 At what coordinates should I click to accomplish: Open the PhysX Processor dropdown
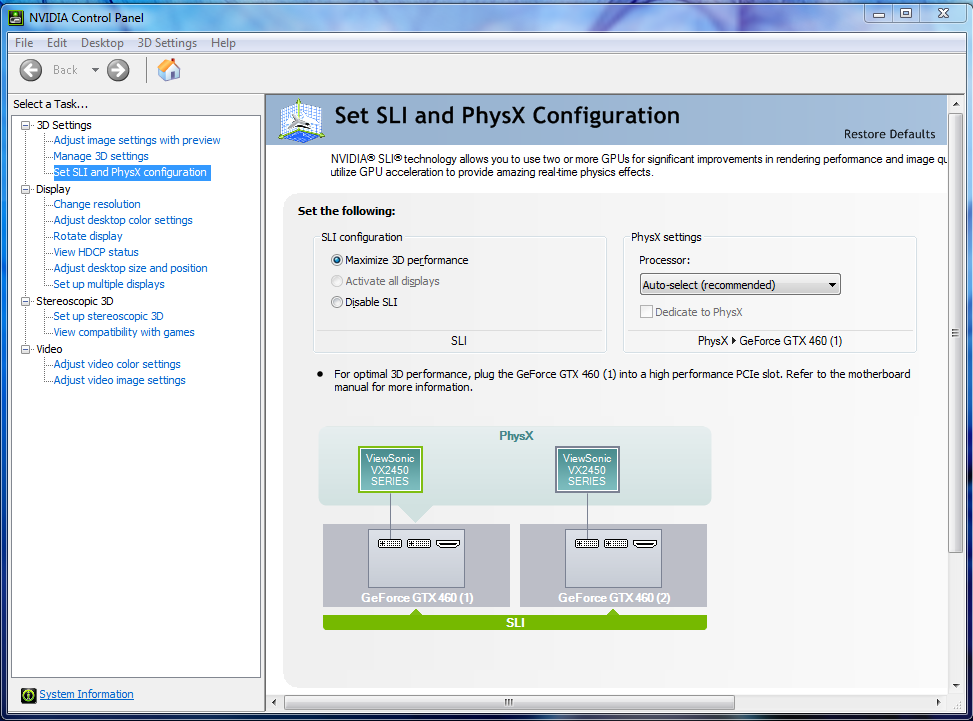(x=740, y=285)
